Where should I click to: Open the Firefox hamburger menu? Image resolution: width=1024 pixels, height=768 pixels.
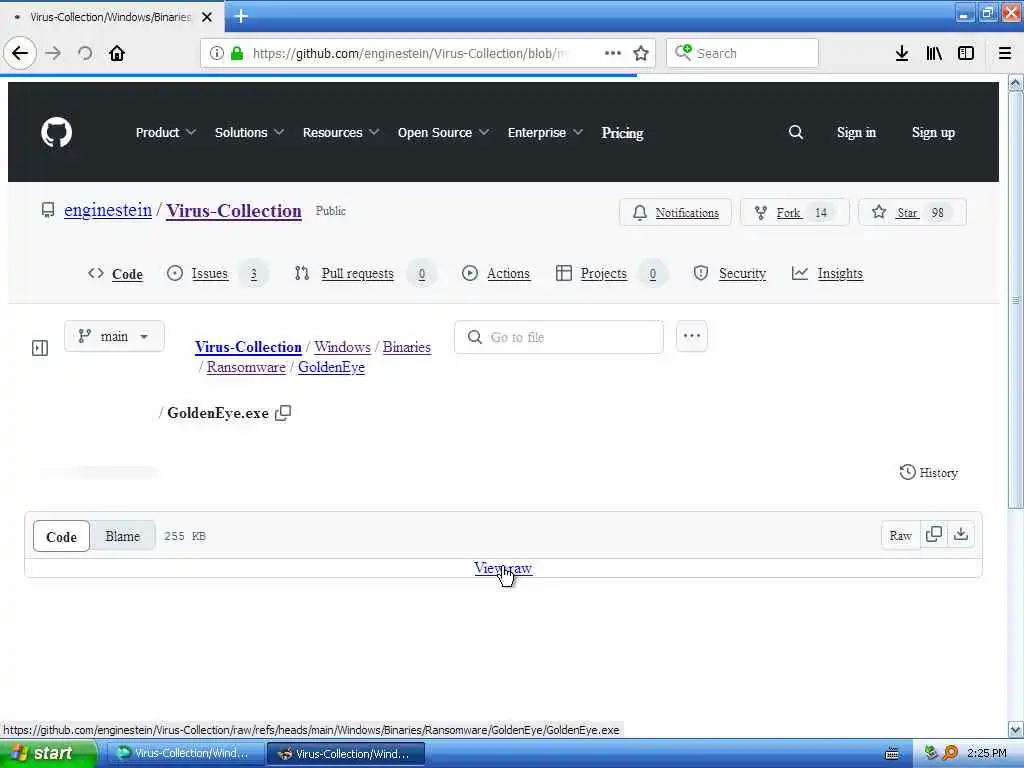click(1005, 53)
